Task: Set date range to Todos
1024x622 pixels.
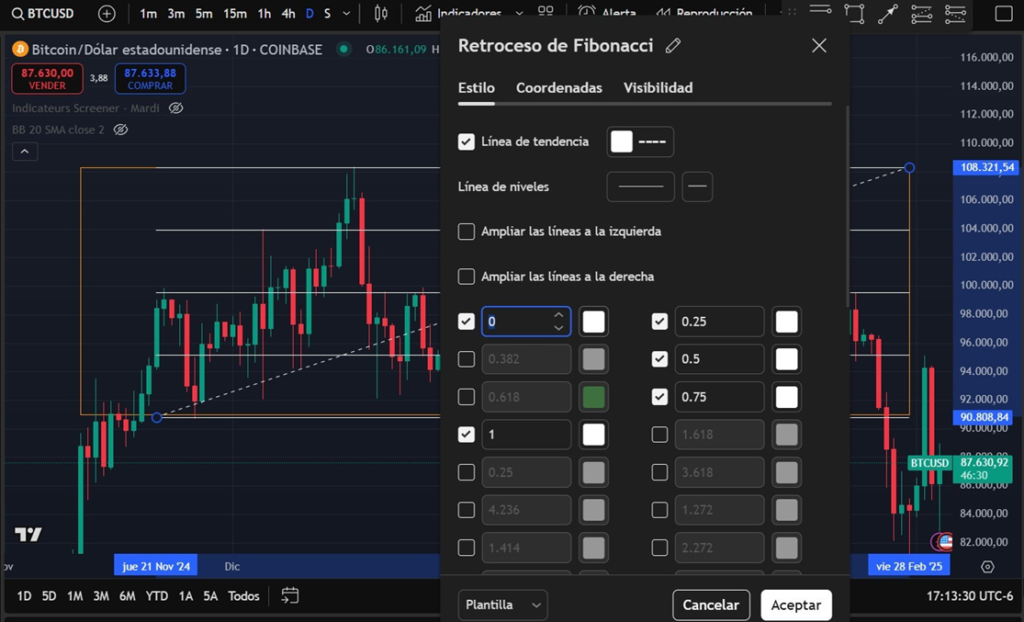Action: [x=244, y=596]
